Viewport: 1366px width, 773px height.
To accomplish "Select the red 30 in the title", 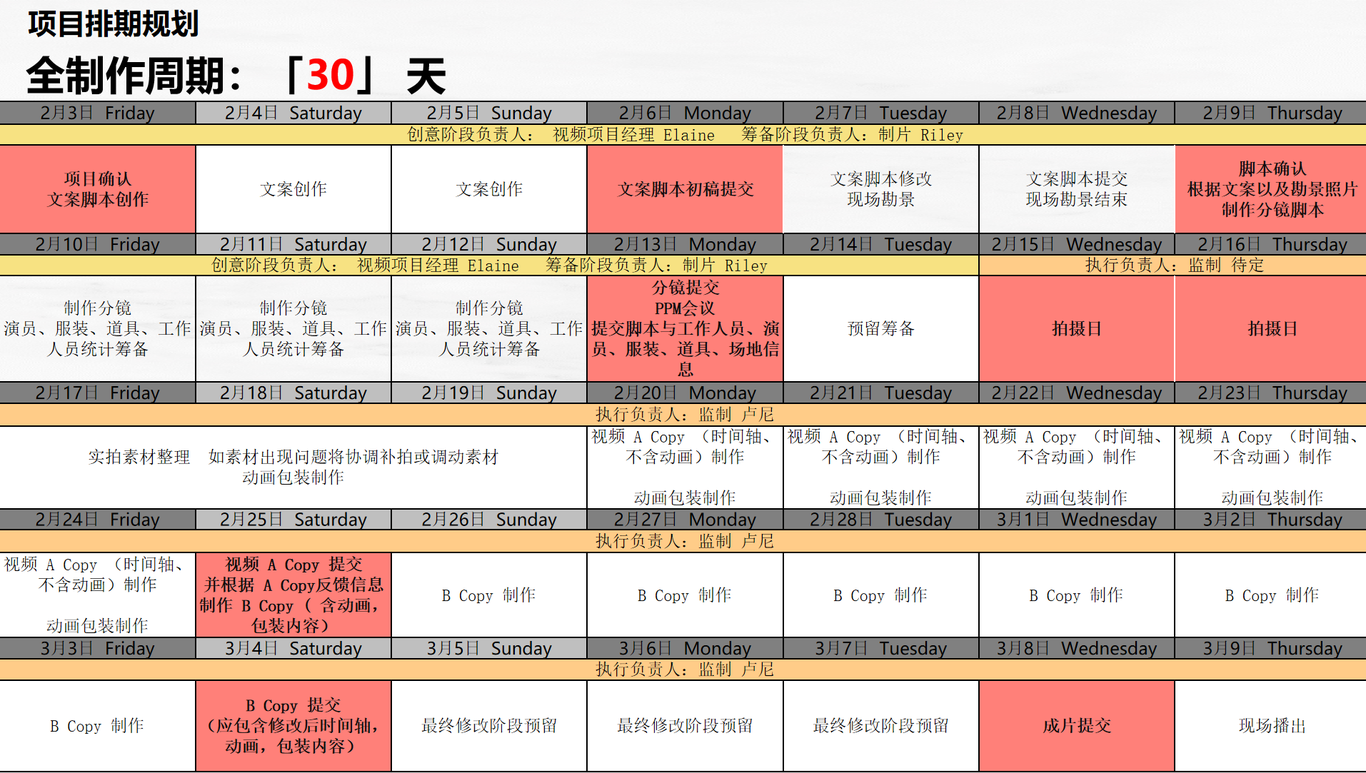I will tap(331, 75).
